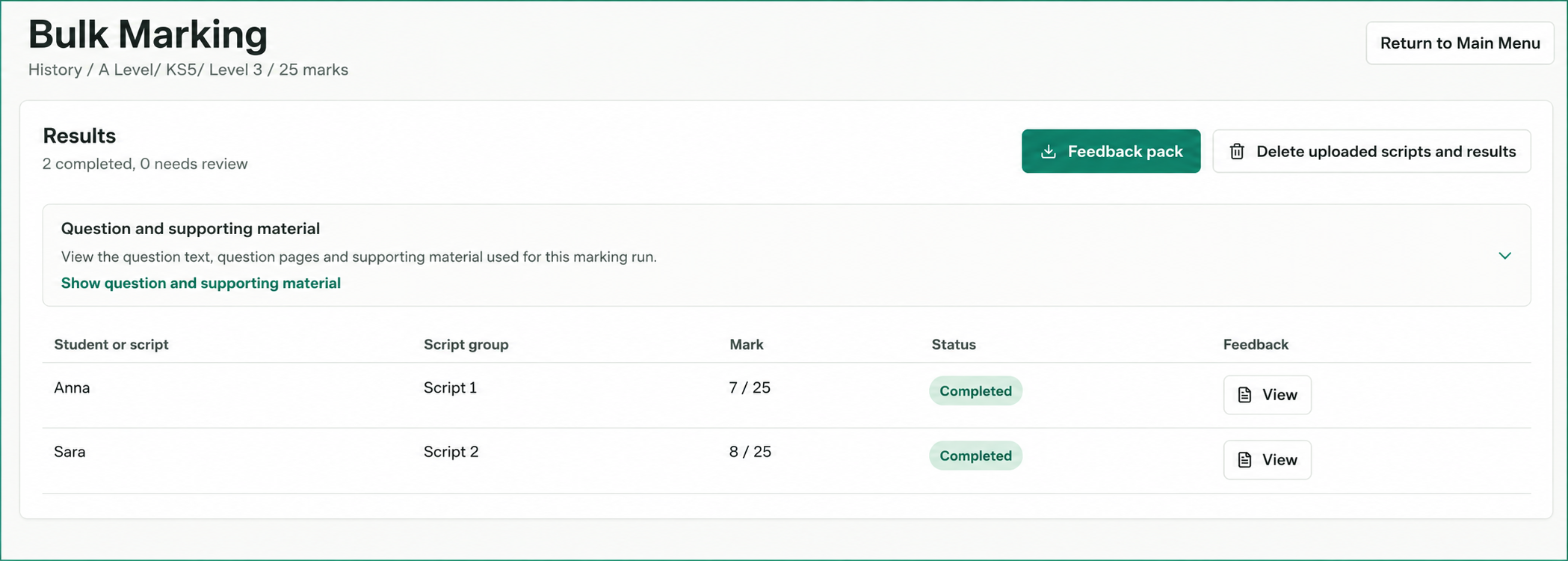
Task: Click the Script group column header
Action: click(466, 344)
